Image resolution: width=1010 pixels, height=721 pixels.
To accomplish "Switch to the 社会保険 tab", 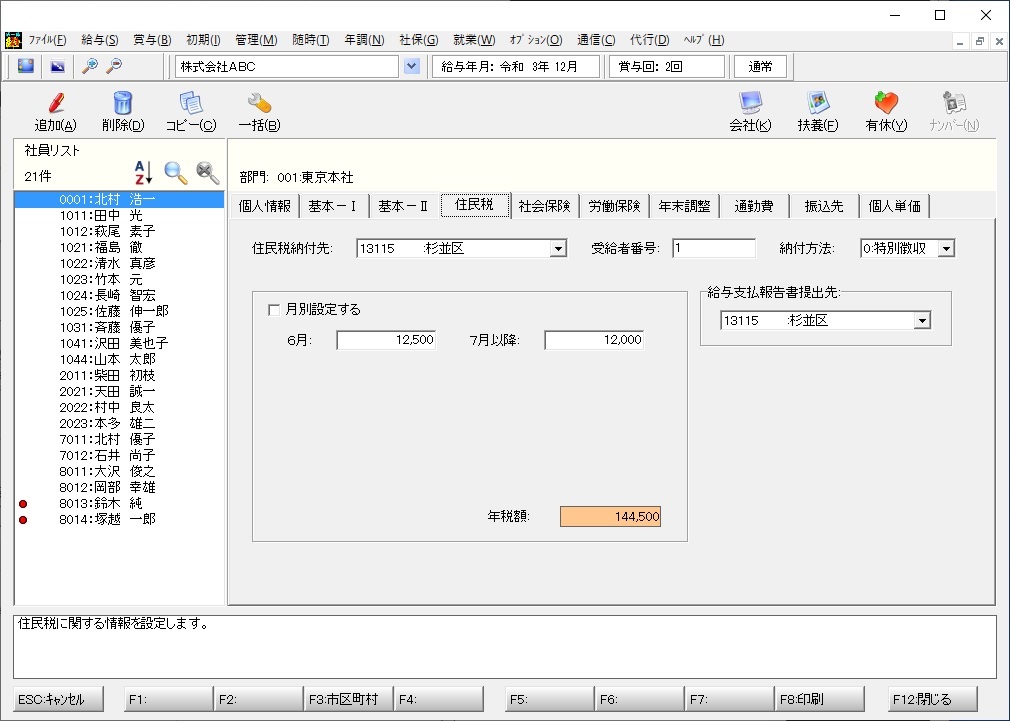I will (x=544, y=206).
